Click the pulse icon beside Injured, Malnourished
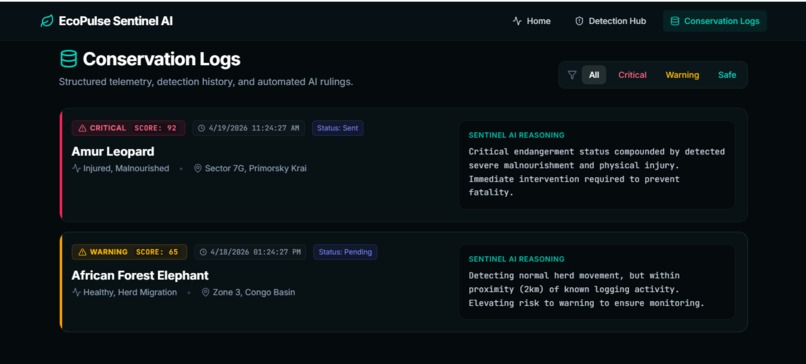The width and height of the screenshot is (806, 364). (77, 168)
